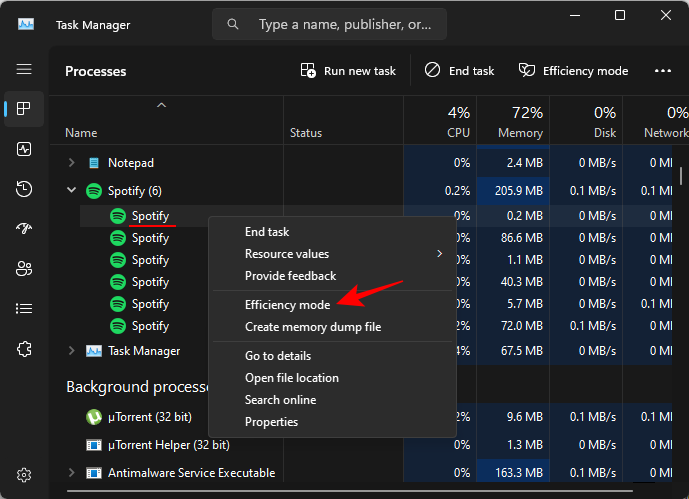Viewport: 689px width, 499px height.
Task: Select the Spotify child process using 72.0 MB
Action: [x=150, y=326]
